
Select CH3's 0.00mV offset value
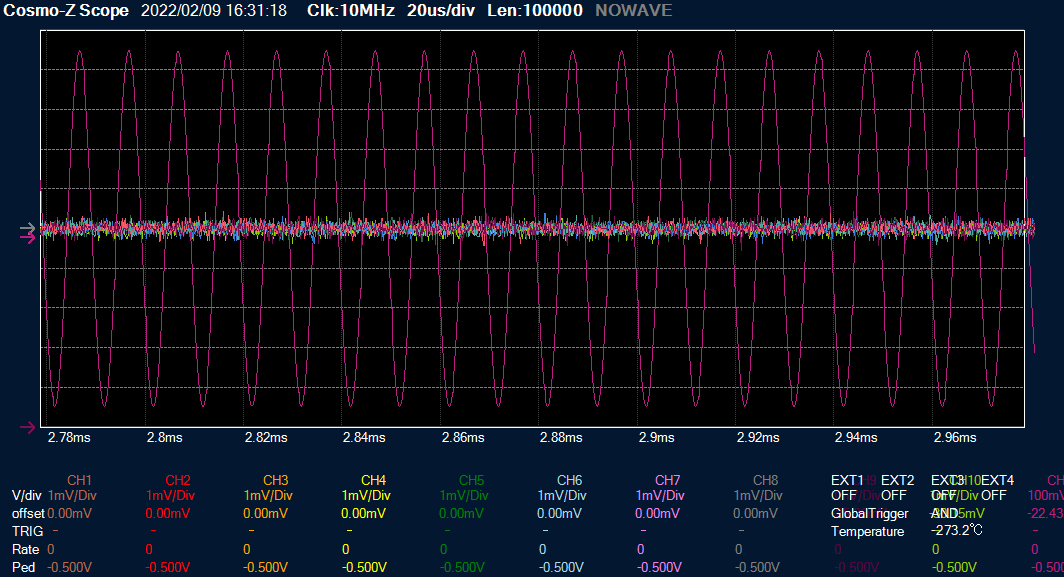point(267,513)
